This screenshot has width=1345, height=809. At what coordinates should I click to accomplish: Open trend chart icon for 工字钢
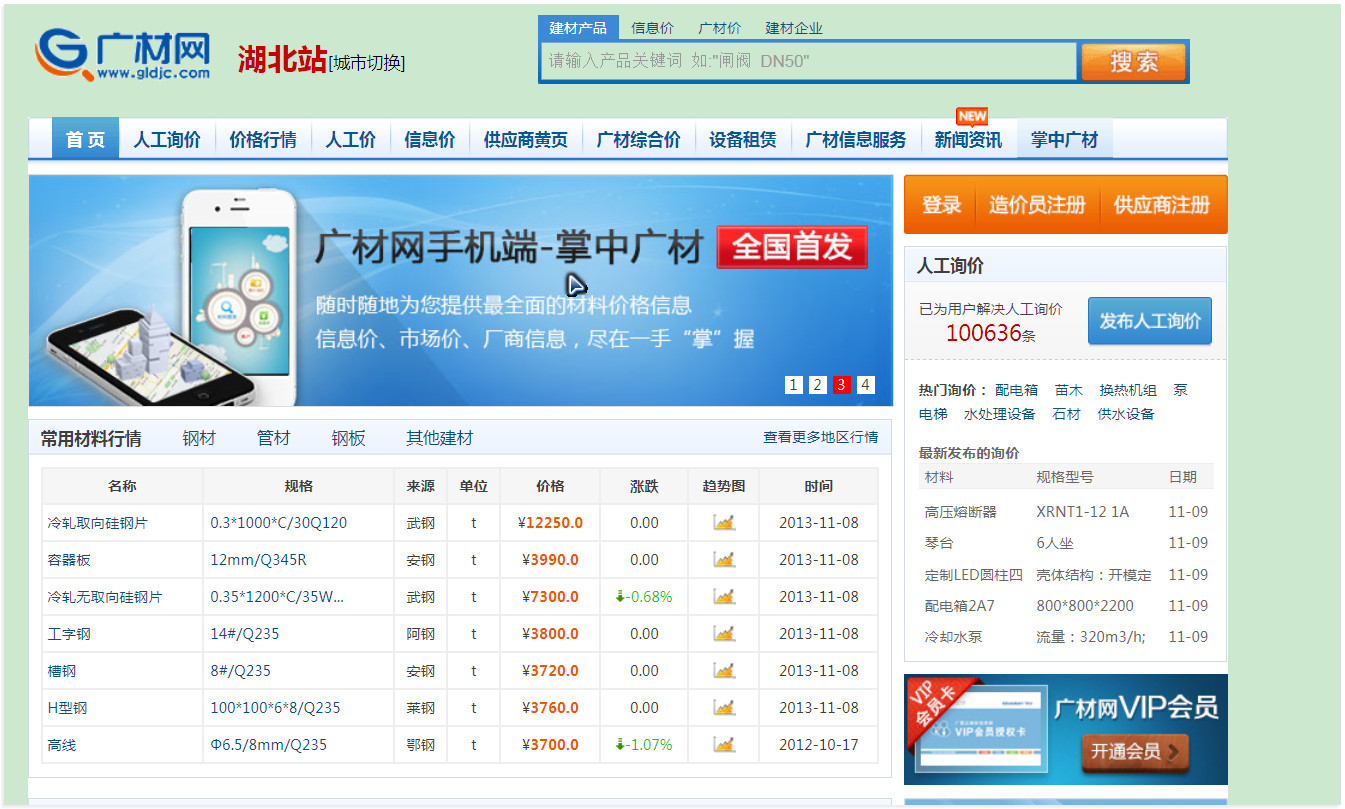coord(724,633)
